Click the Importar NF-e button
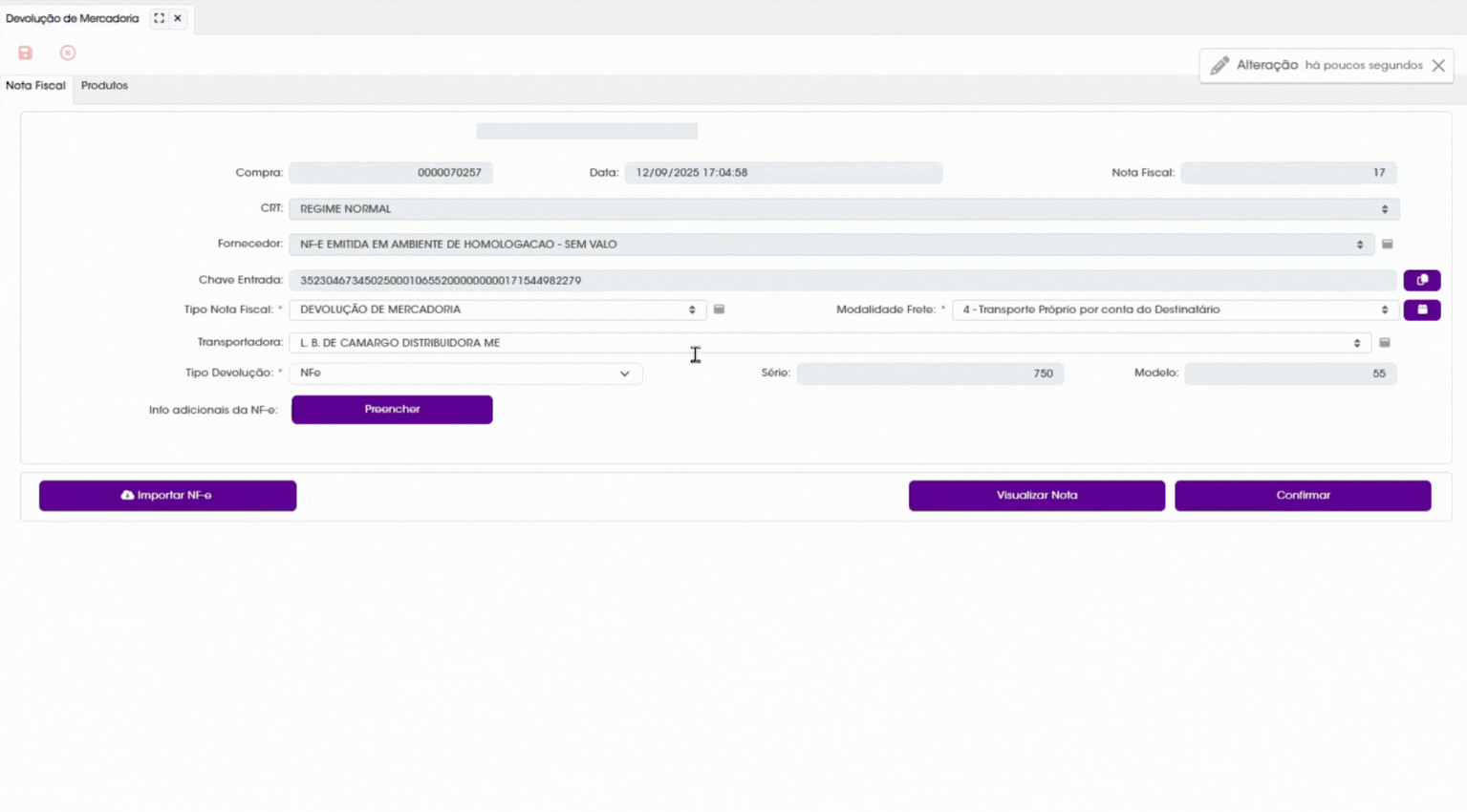Viewport: 1467px width, 812px height. click(x=167, y=496)
